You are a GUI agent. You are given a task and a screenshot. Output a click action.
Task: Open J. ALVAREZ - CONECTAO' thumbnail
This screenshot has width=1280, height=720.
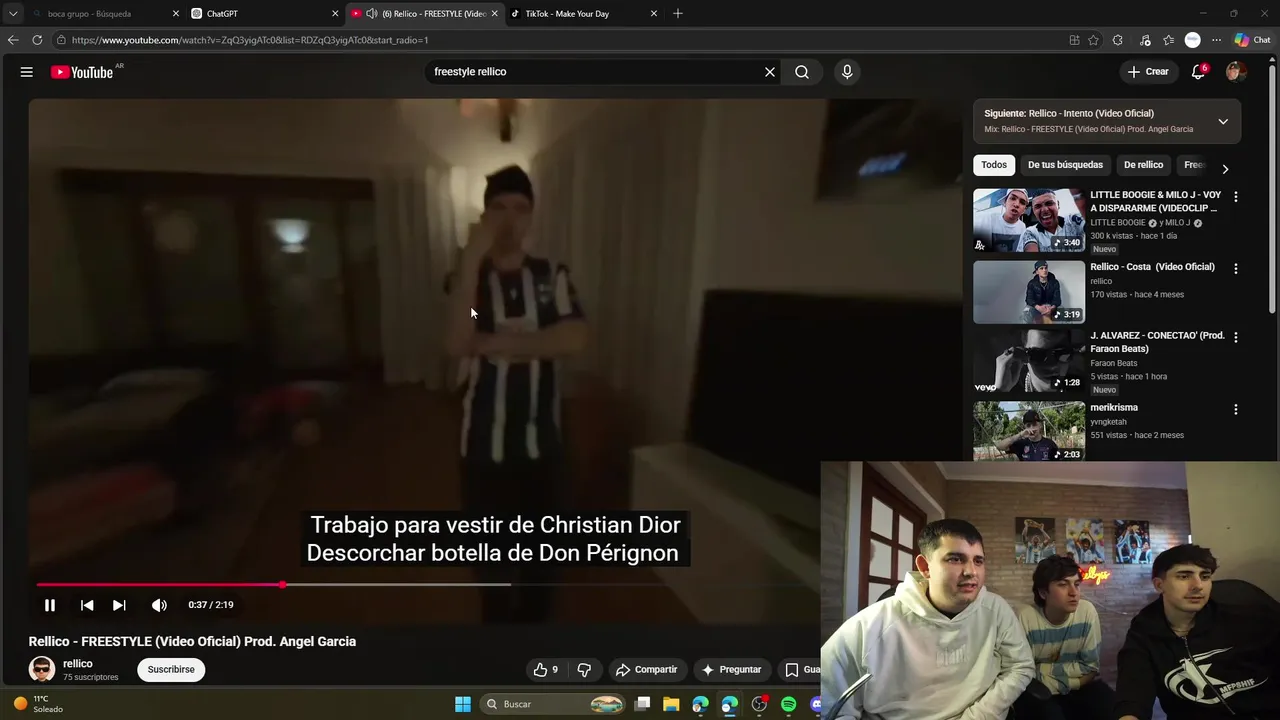pyautogui.click(x=1029, y=361)
